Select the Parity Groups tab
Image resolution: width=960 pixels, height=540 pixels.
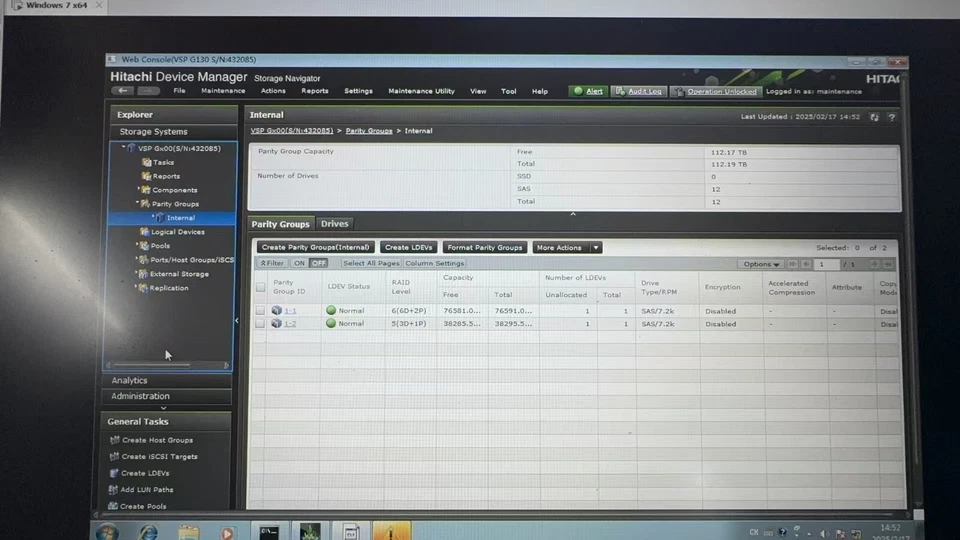[280, 223]
